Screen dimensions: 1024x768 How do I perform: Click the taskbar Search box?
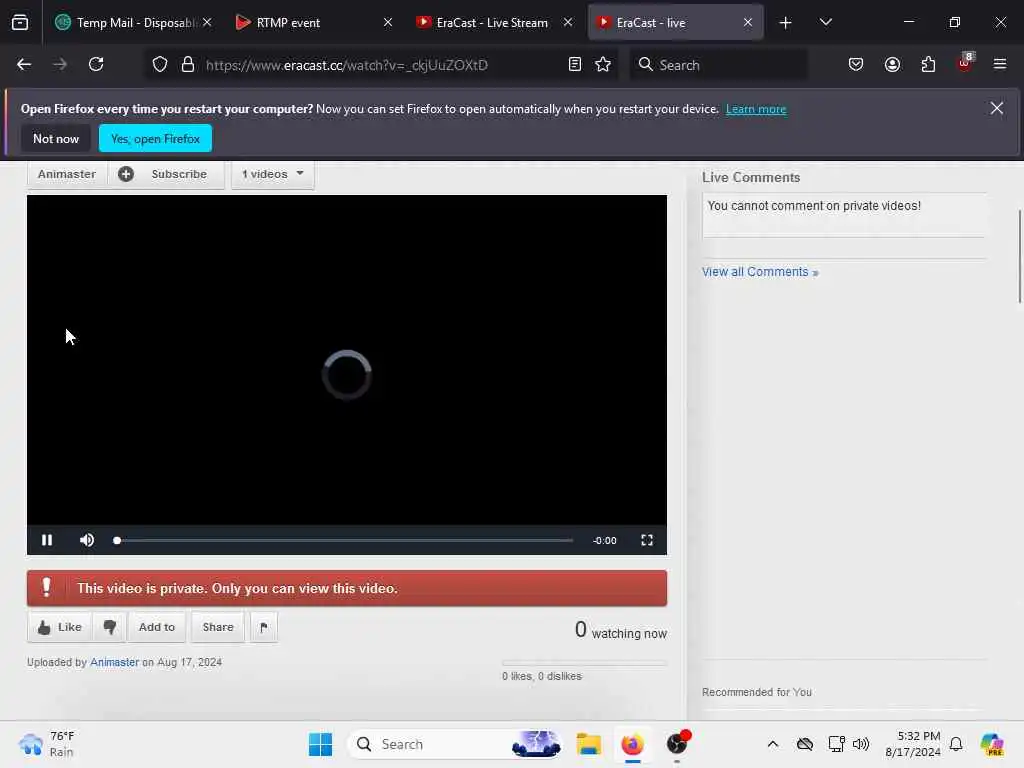coord(456,744)
